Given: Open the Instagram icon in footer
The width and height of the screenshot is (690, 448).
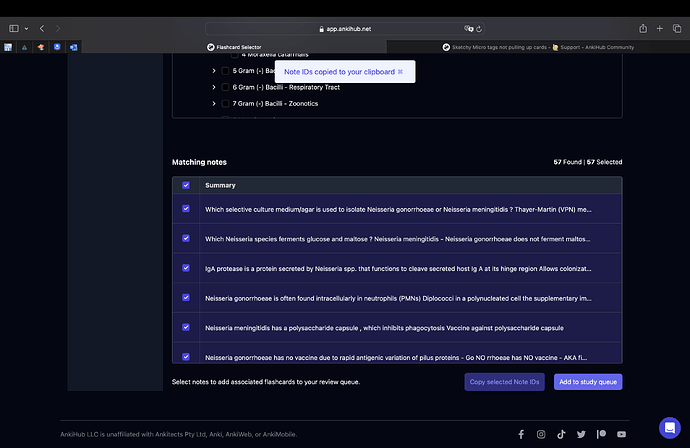Looking at the screenshot, I should [541, 434].
